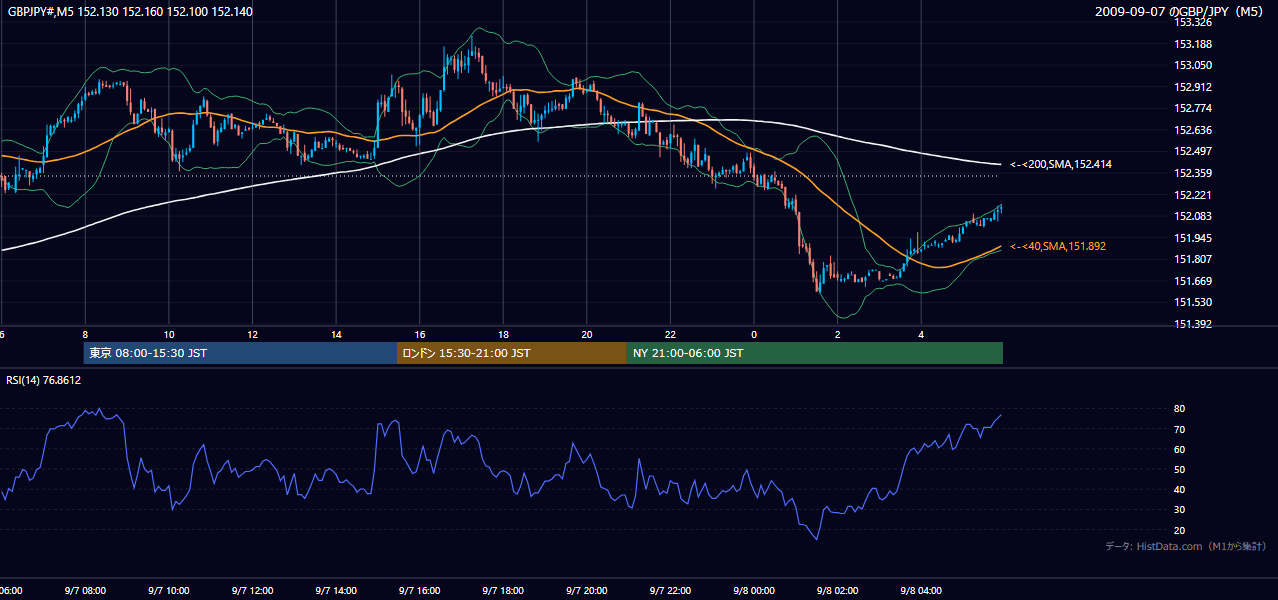
Task: Click price axis value 152.774
Action: coord(1193,108)
